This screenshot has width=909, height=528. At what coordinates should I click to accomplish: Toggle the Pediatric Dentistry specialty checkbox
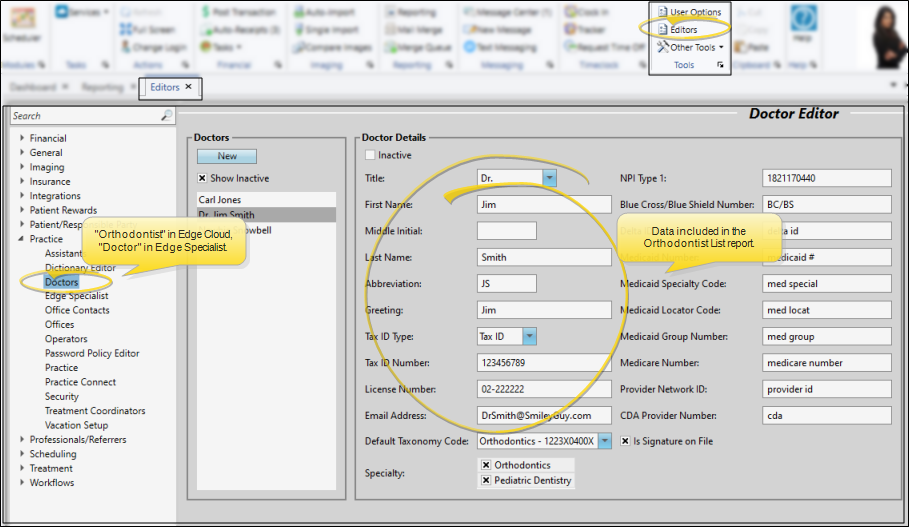[x=486, y=480]
